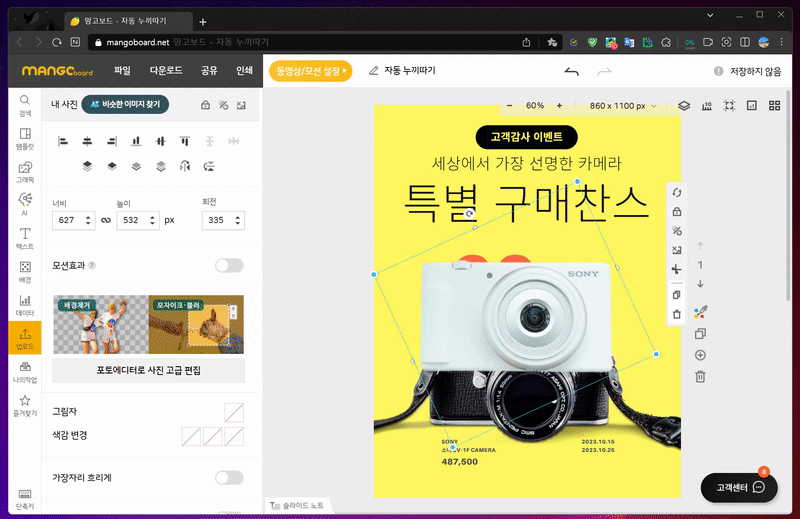Flip the image horizontally
Viewport: 800px width, 519px height.
185,166
